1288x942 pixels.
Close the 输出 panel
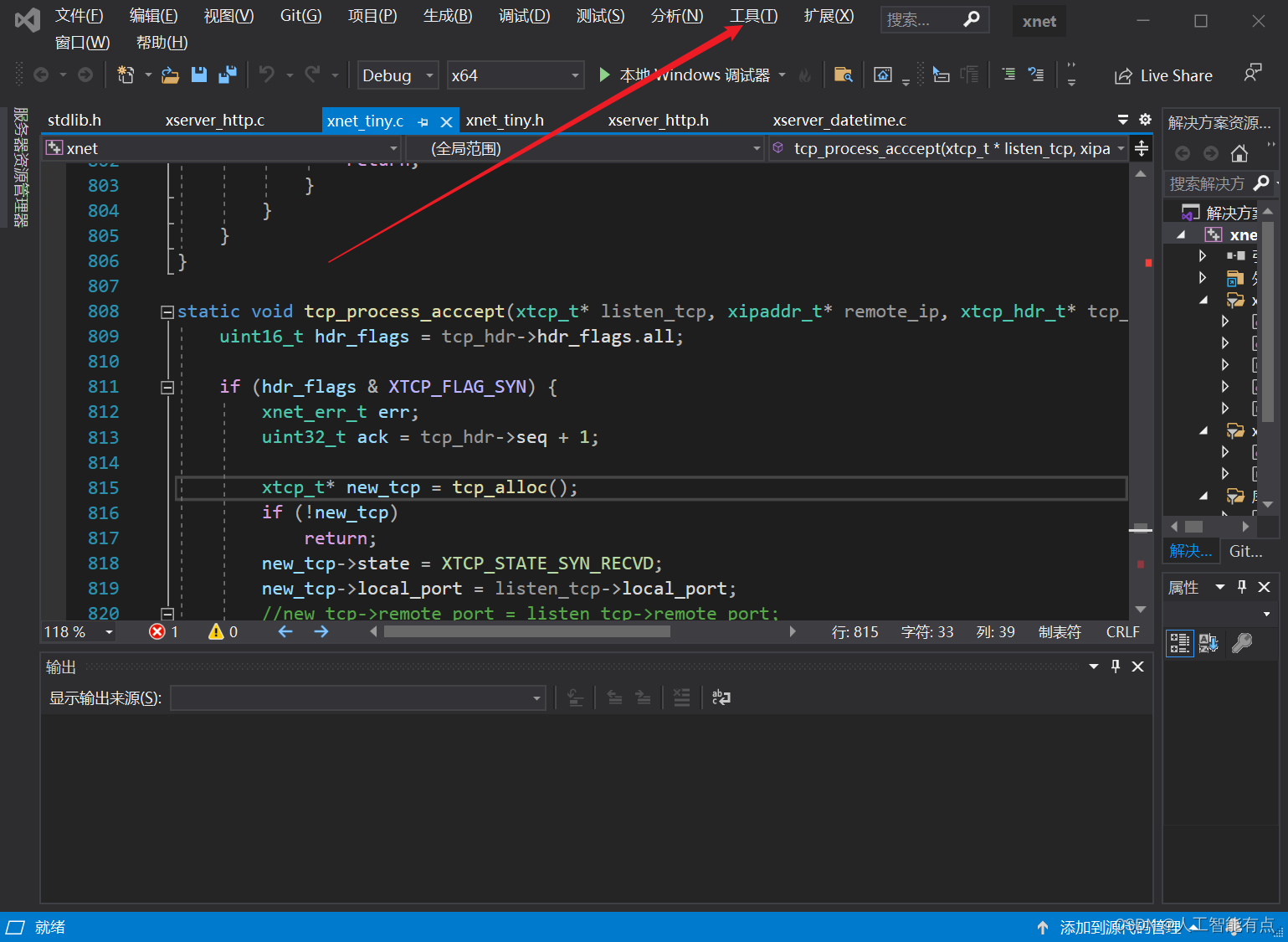tap(1138, 667)
